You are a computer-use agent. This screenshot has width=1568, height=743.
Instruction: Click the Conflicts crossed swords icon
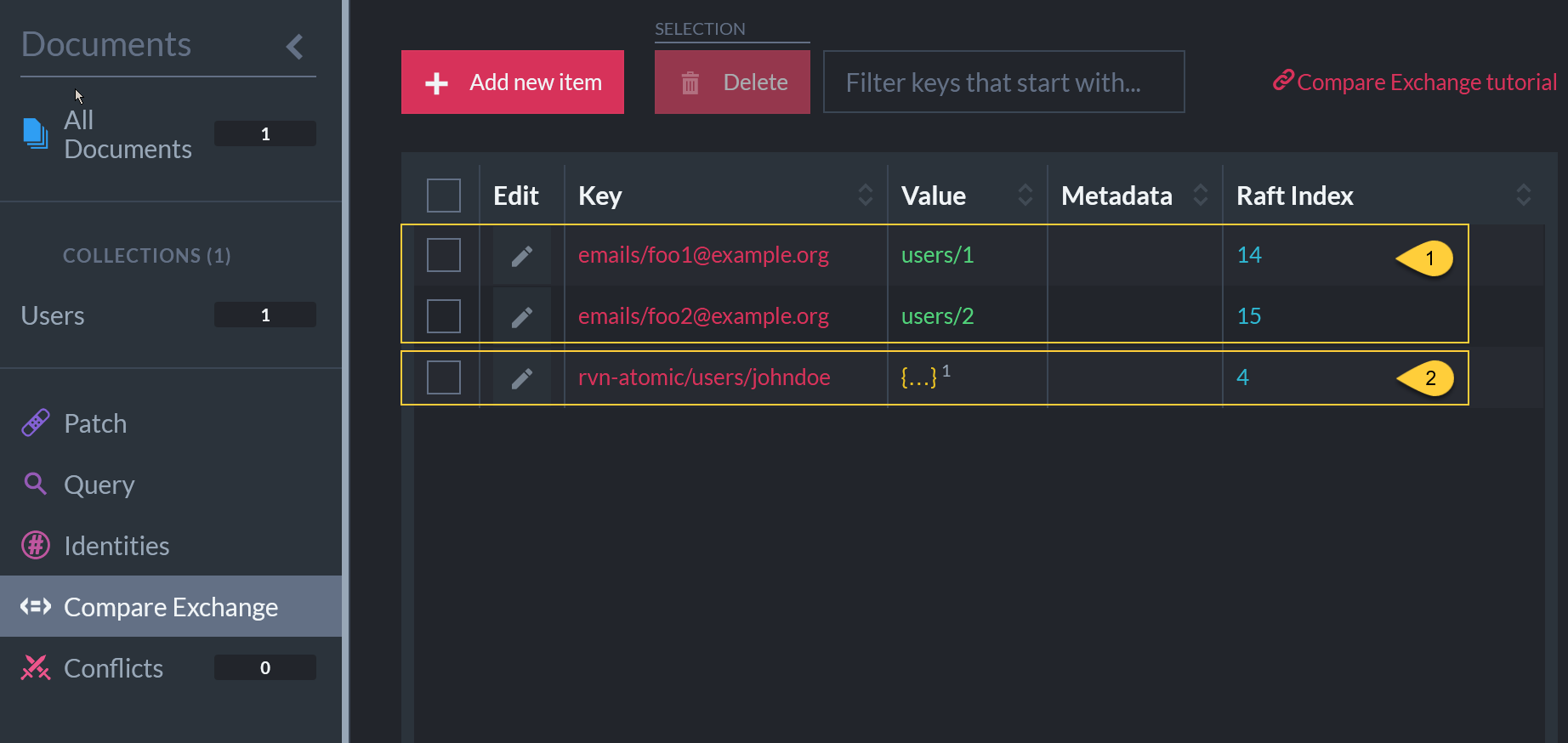click(36, 667)
